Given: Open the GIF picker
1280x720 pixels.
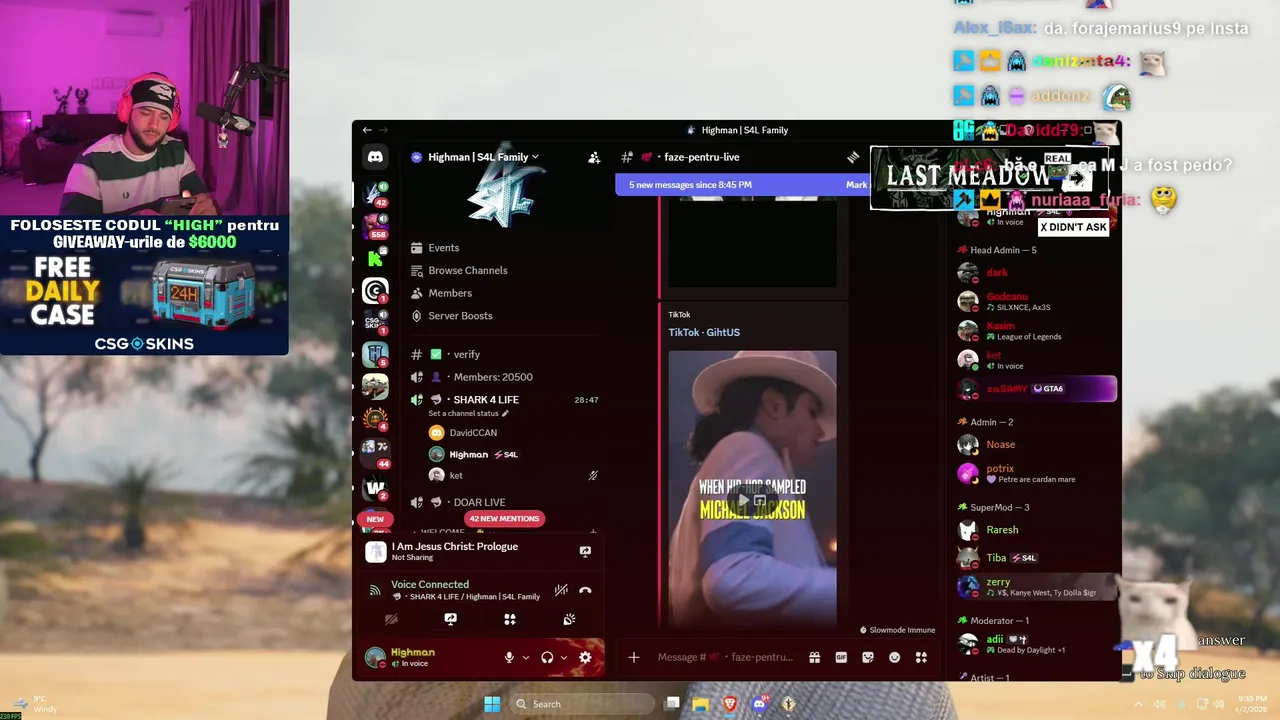Looking at the screenshot, I should click(841, 657).
